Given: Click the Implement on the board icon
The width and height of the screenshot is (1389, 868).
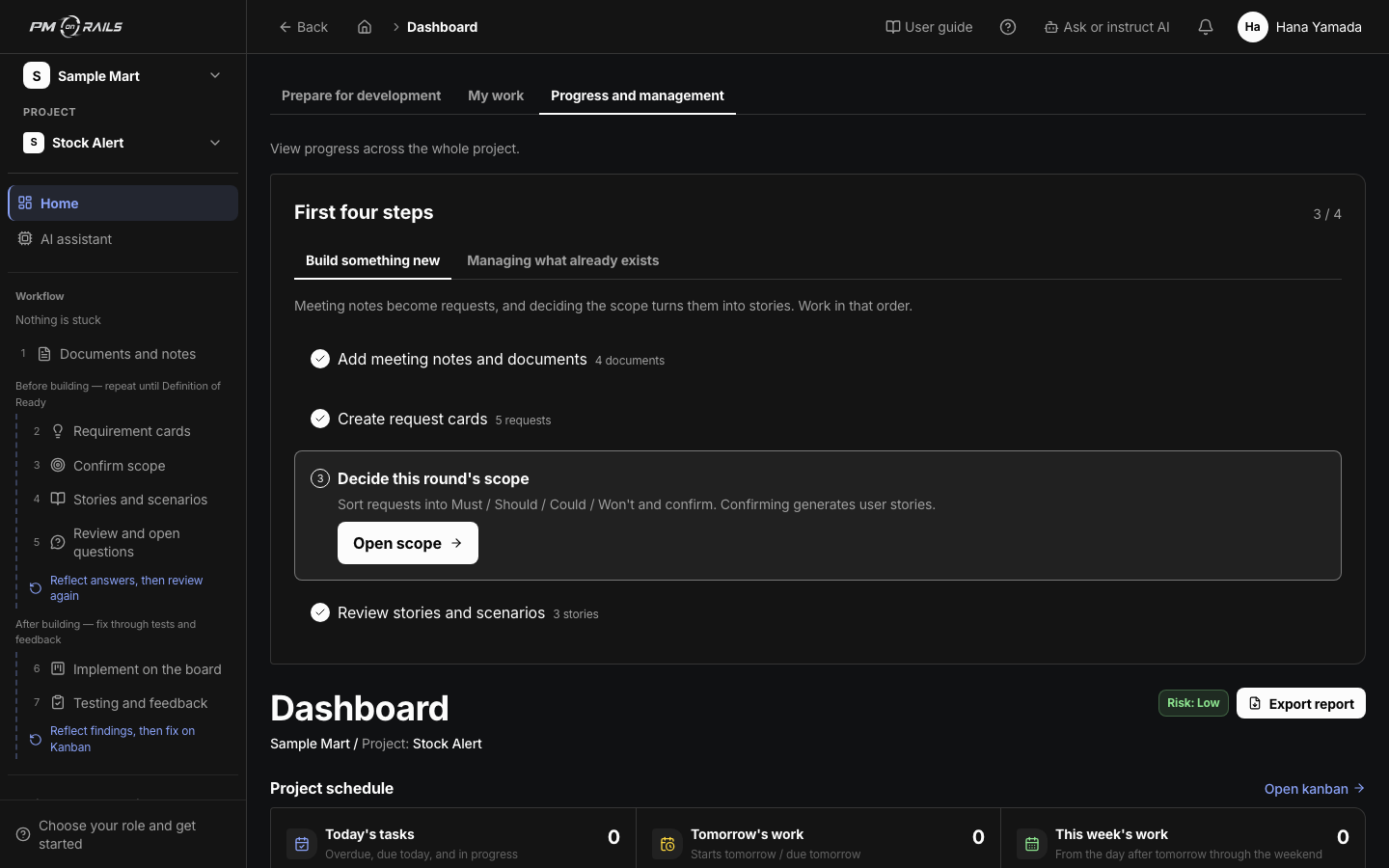Looking at the screenshot, I should click(x=58, y=668).
